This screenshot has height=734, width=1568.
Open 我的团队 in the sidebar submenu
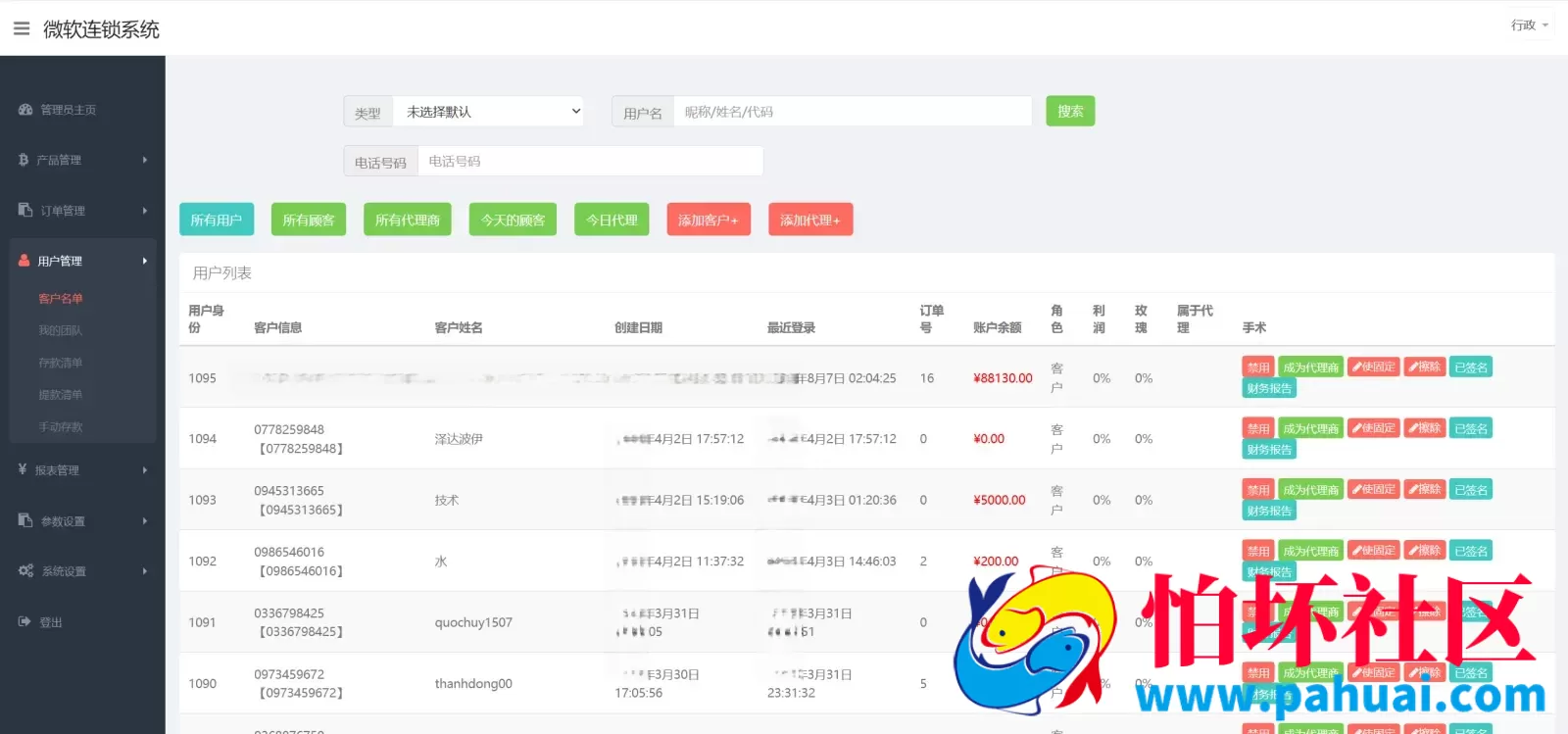click(61, 330)
